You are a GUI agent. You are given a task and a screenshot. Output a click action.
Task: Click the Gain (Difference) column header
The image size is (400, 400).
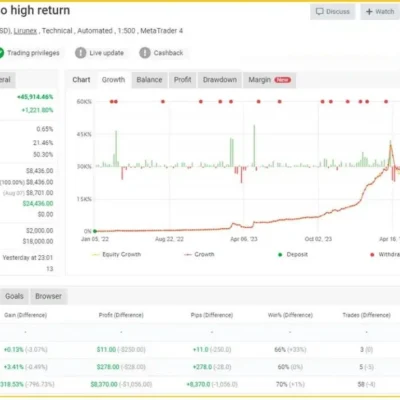tap(25, 315)
